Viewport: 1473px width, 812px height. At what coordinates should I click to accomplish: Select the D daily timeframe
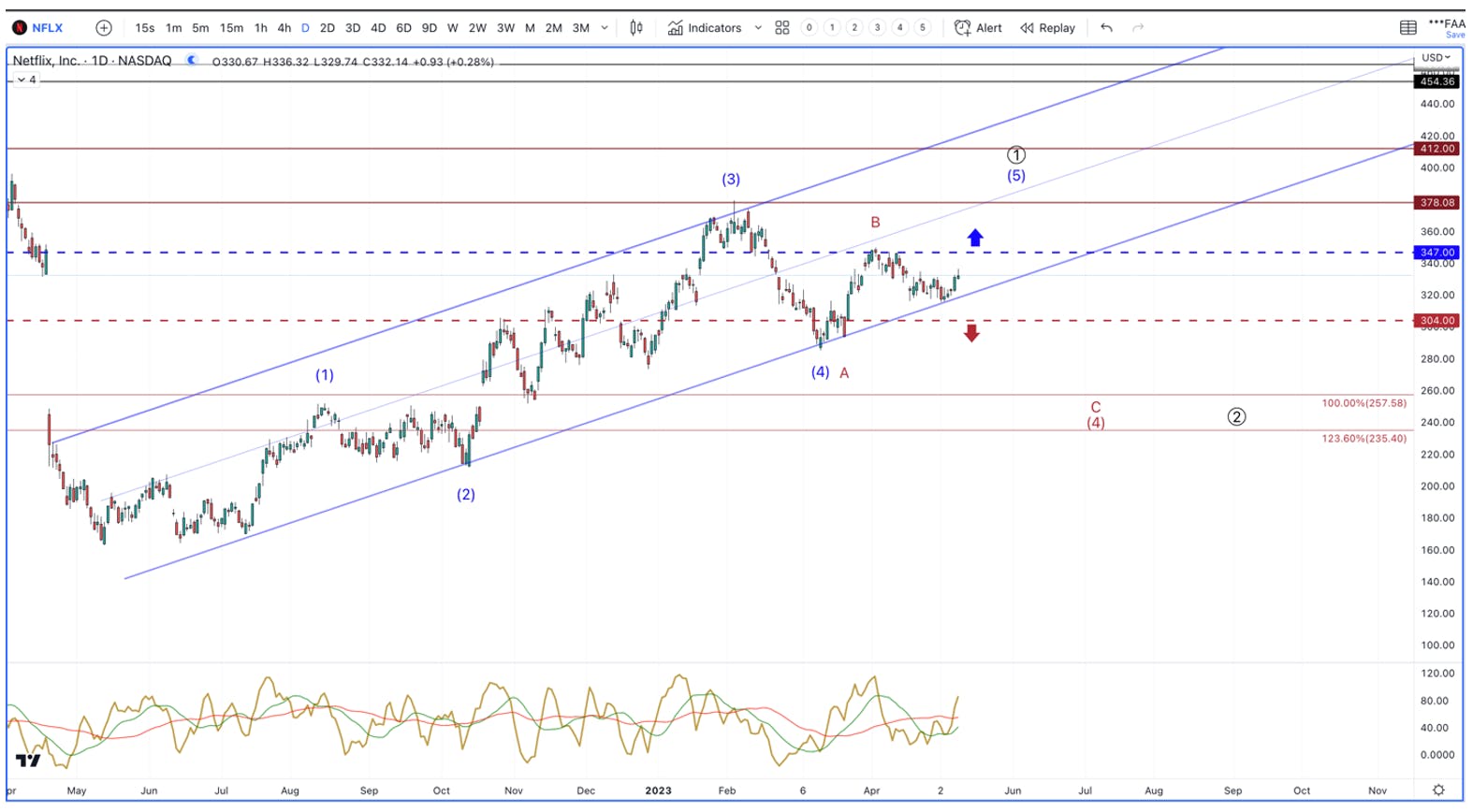305,28
